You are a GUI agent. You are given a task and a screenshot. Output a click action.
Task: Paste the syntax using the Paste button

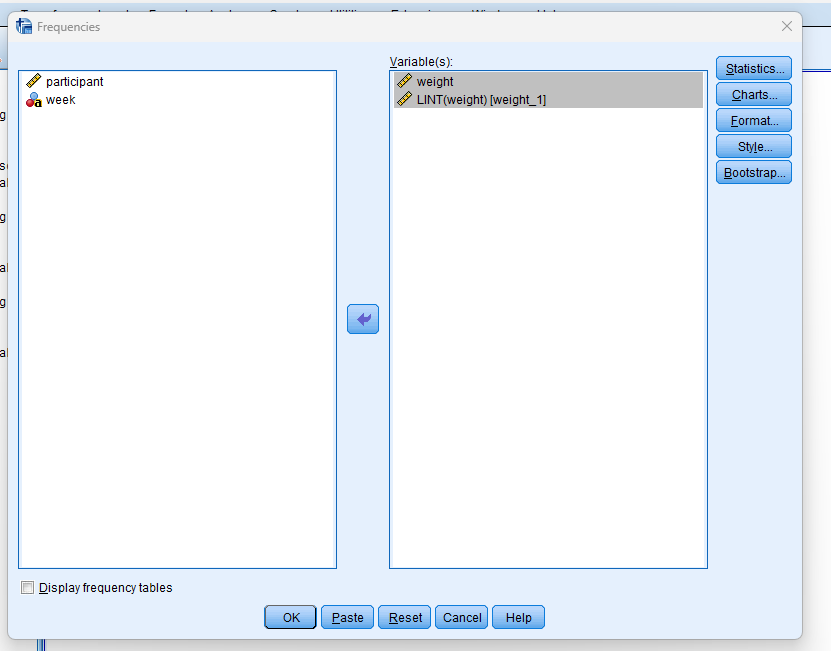point(347,618)
